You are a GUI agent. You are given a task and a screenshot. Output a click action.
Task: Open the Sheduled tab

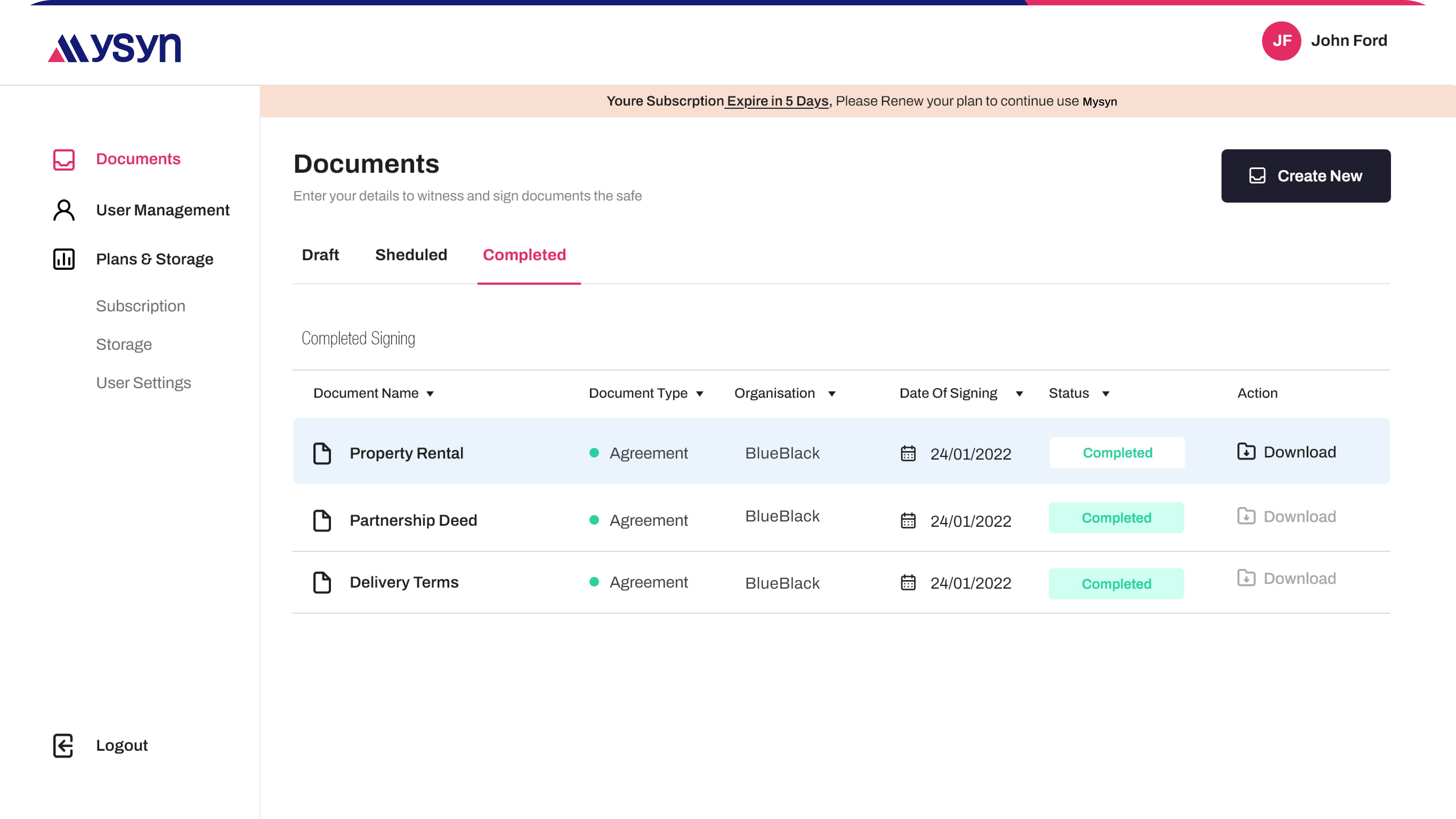point(411,255)
